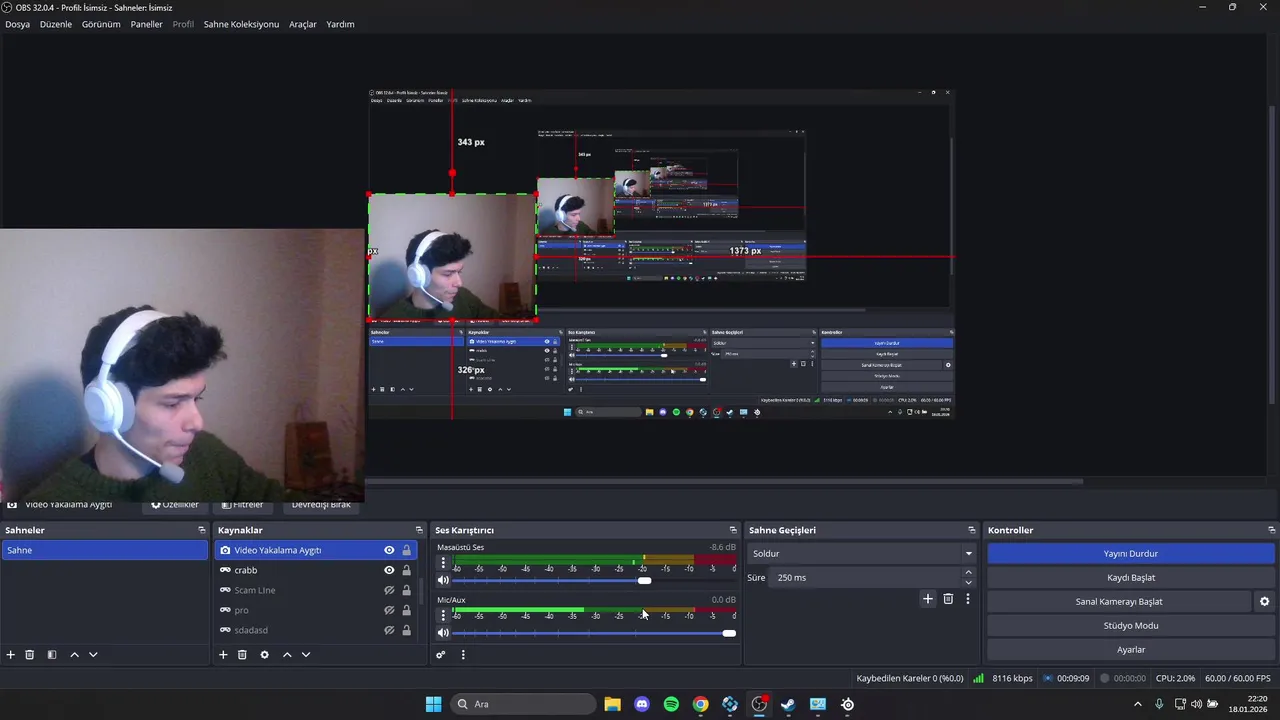Viewport: 1280px width, 720px height.
Task: Open advanced audio properties gears icon
Action: [x=440, y=655]
